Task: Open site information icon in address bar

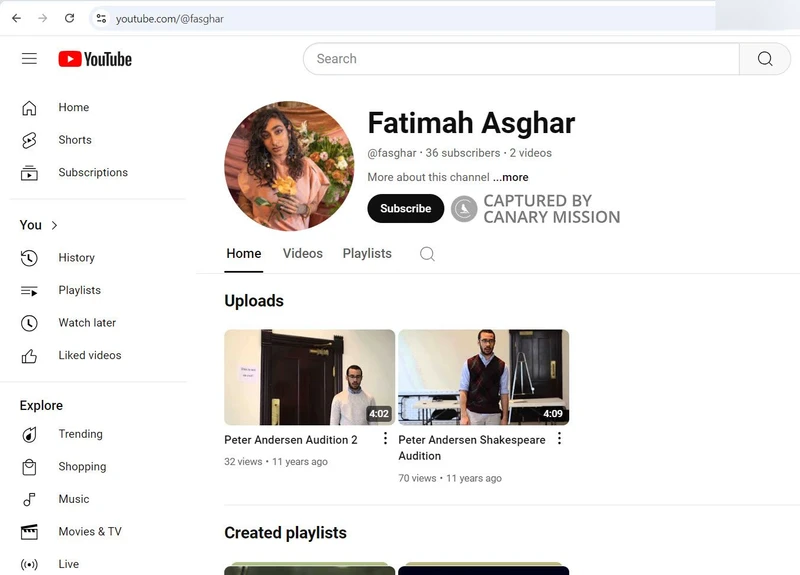Action: (x=101, y=19)
